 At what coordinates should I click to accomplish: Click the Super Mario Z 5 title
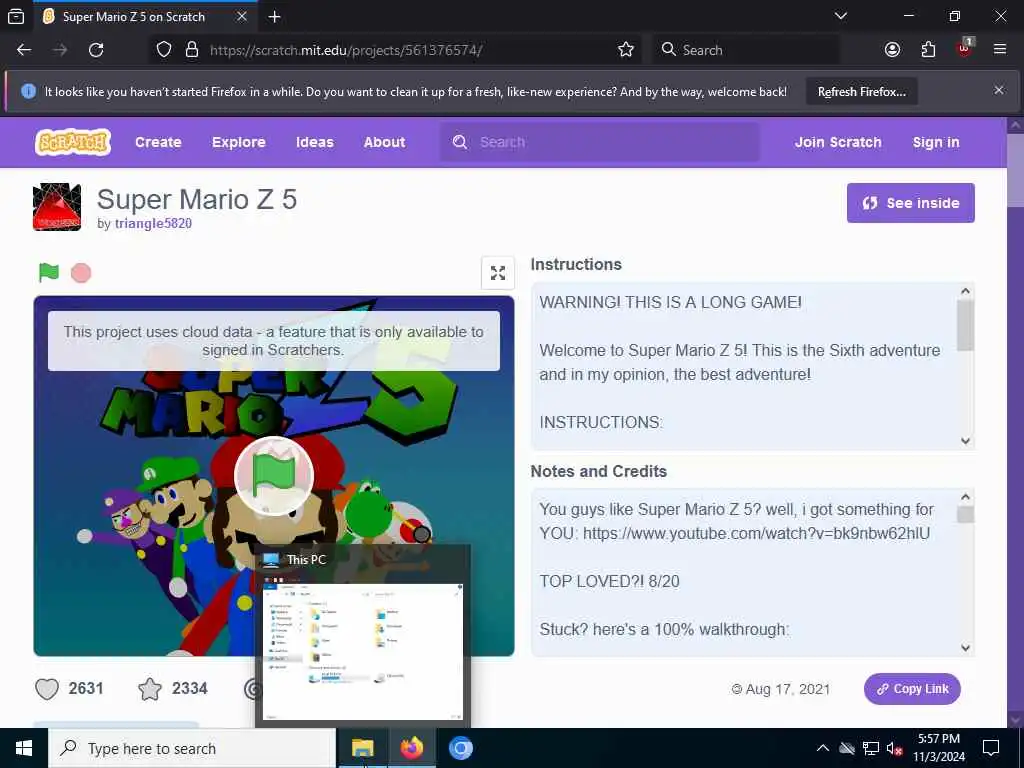(197, 199)
